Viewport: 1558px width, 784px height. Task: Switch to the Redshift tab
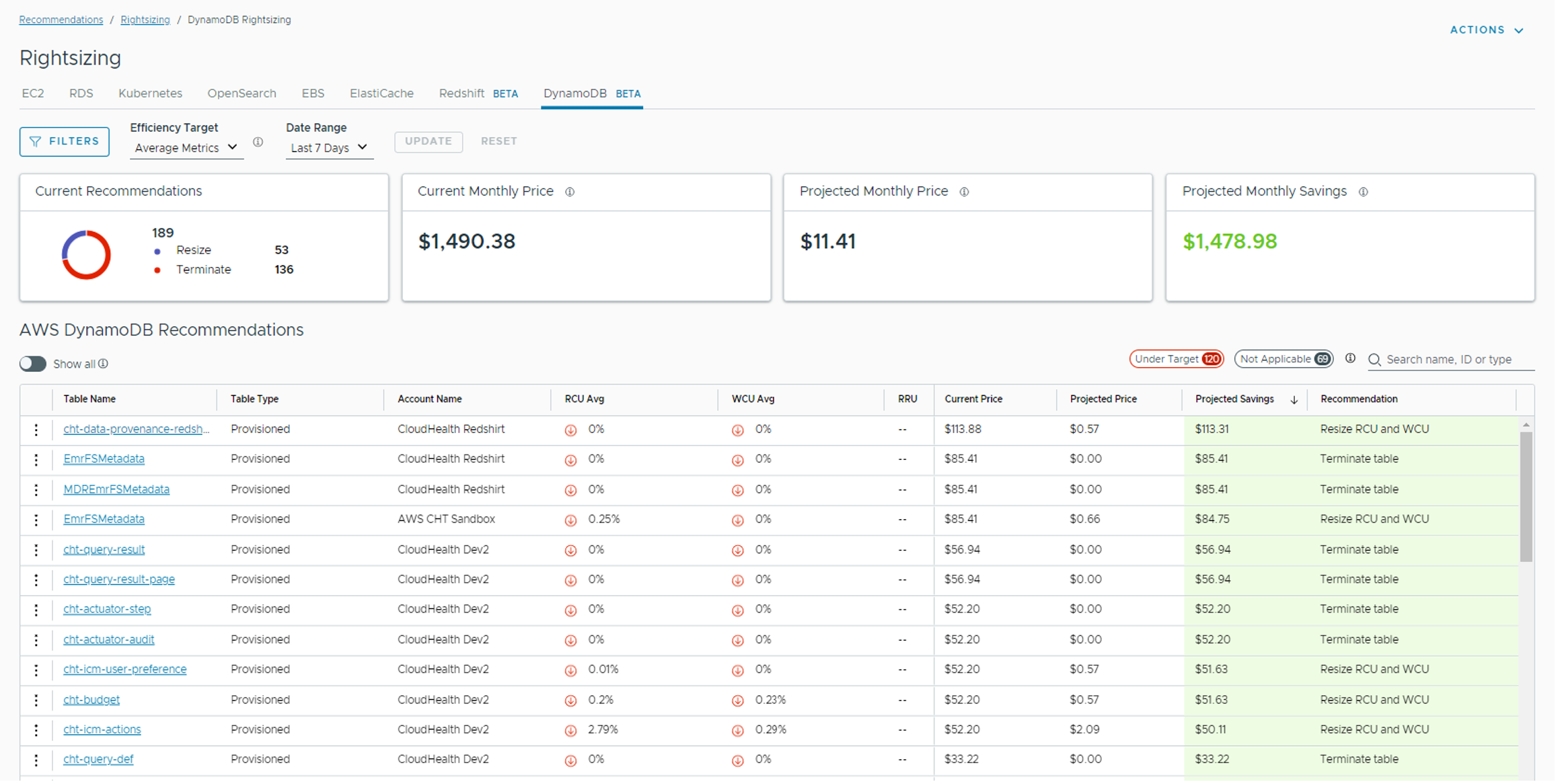pyautogui.click(x=461, y=93)
